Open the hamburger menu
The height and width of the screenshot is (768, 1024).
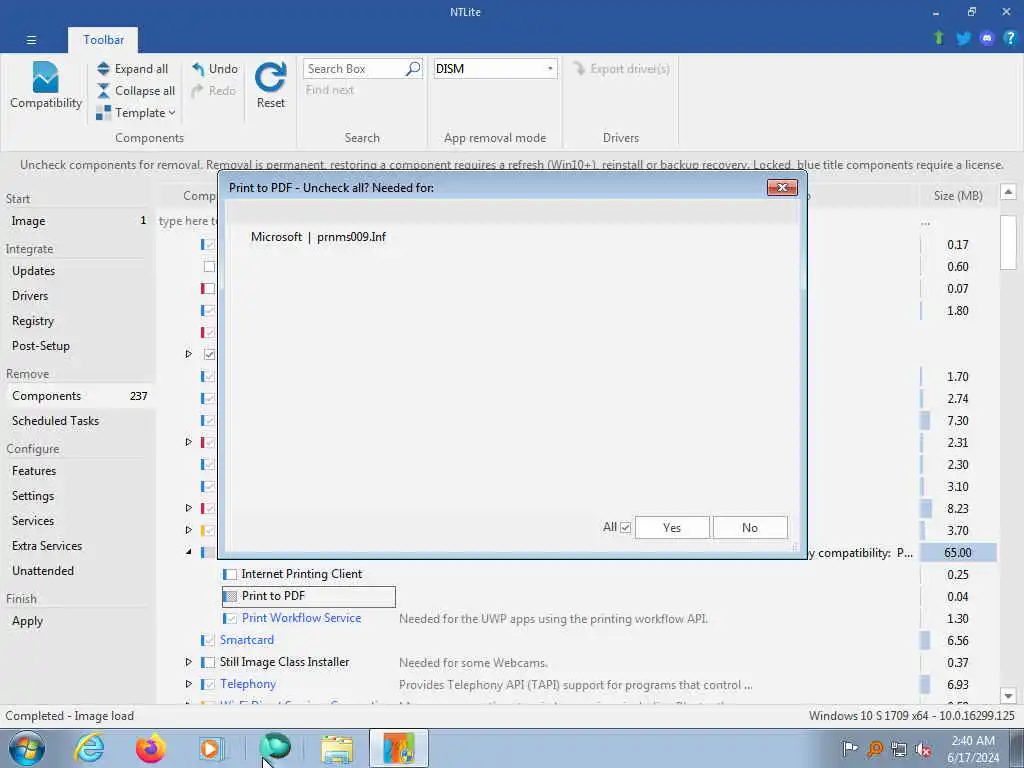tap(31, 40)
